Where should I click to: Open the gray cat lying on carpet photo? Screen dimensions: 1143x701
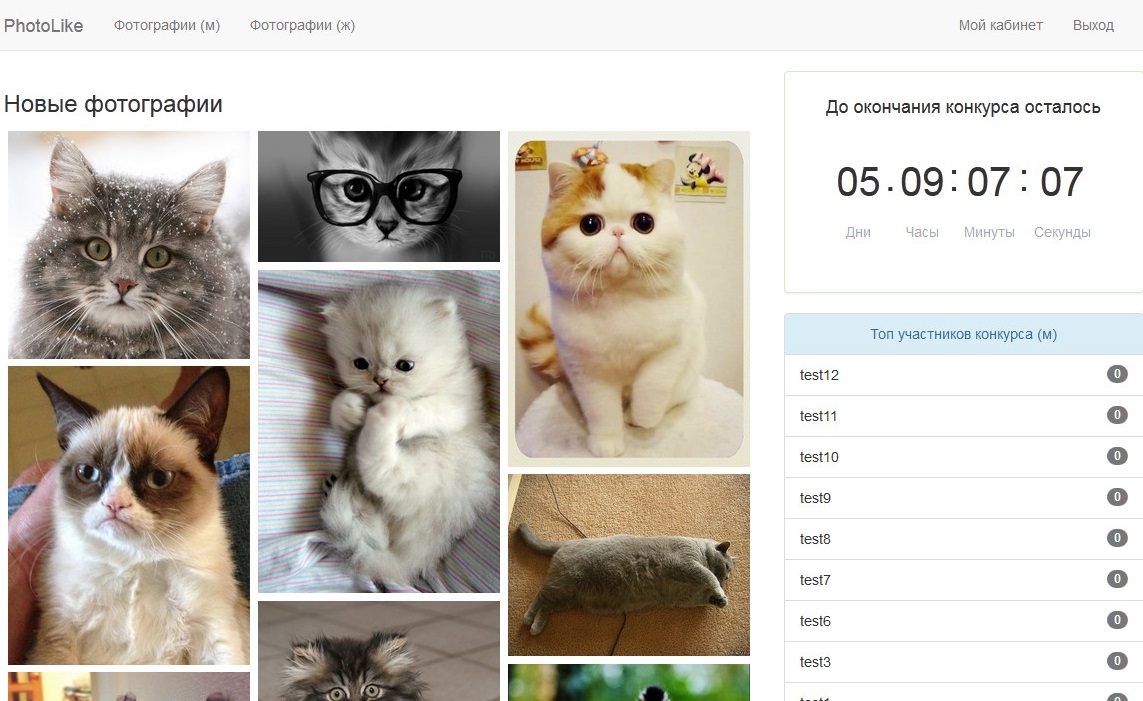629,565
